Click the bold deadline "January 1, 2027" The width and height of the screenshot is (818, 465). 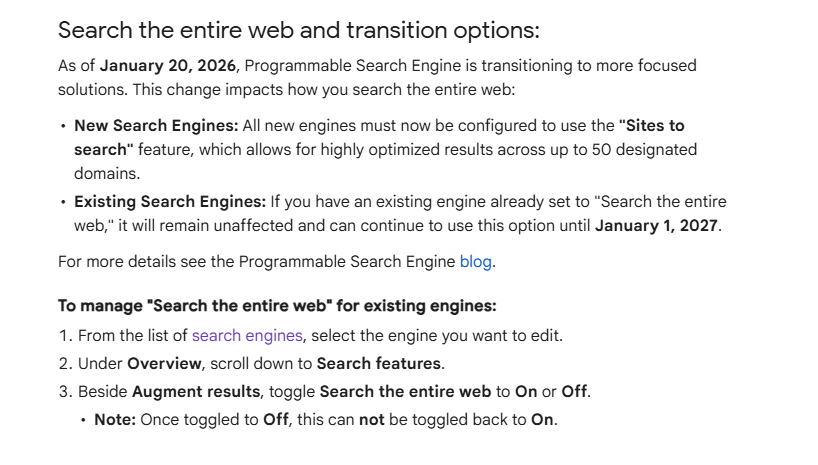point(656,225)
